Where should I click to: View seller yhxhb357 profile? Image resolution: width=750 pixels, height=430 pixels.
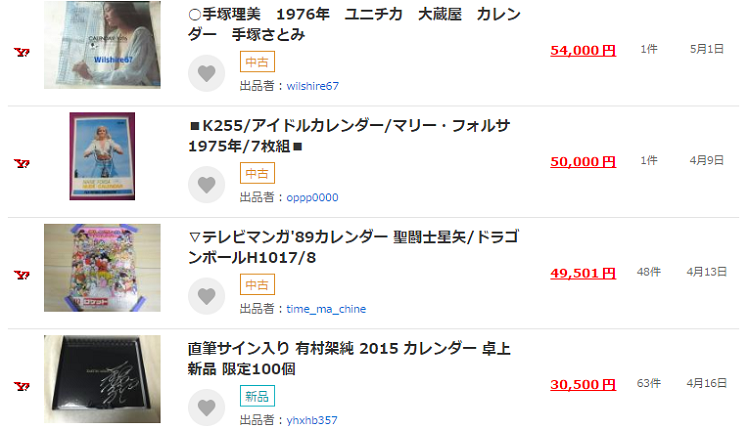pyautogui.click(x=312, y=420)
